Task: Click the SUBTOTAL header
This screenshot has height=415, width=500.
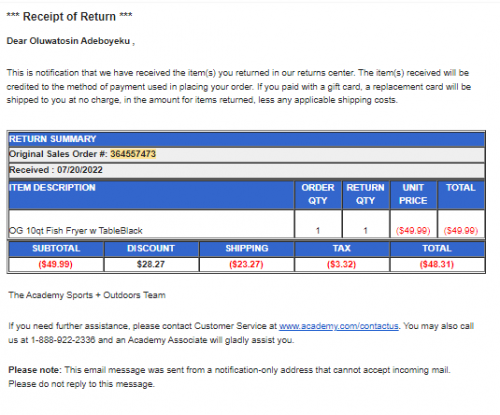Action: [56, 249]
